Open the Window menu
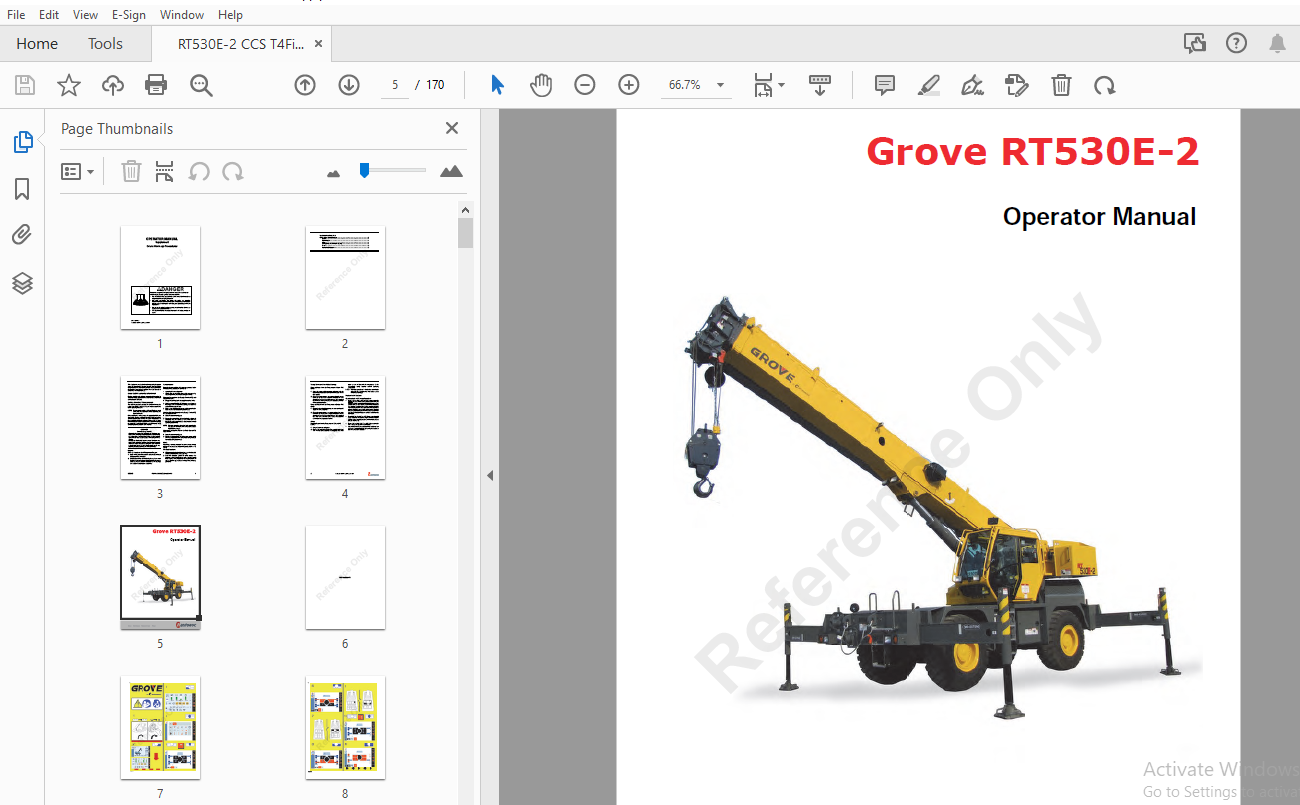Screen dimensions: 1300x805 (x=182, y=15)
